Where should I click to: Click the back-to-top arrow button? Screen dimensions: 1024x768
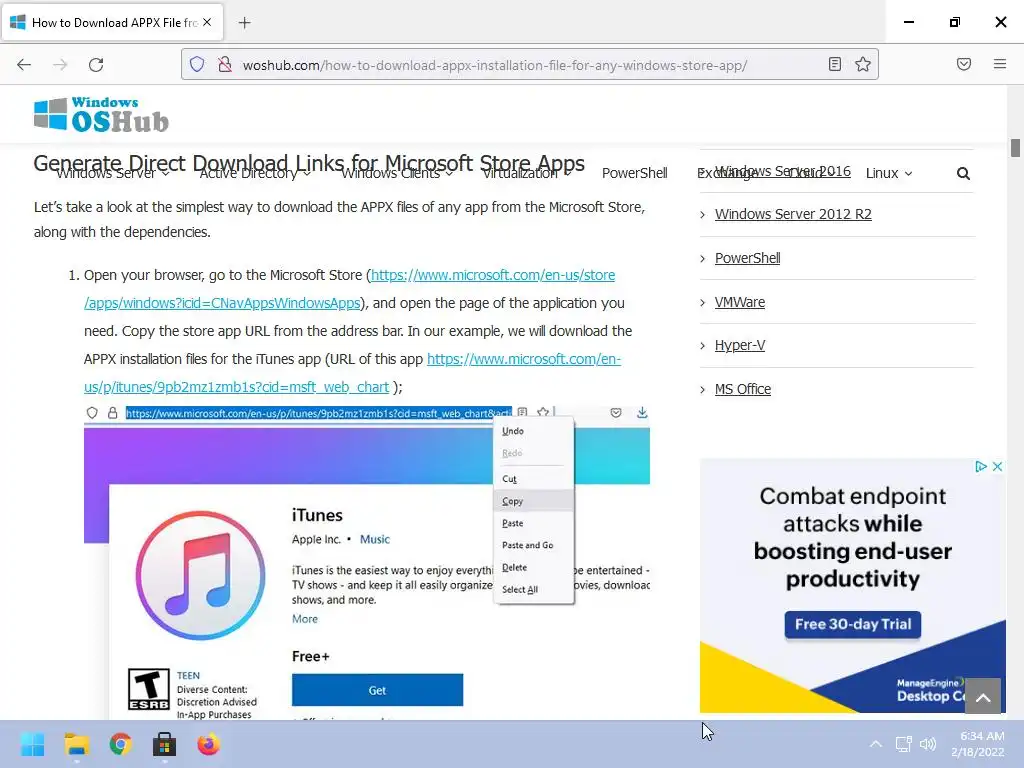(x=983, y=697)
